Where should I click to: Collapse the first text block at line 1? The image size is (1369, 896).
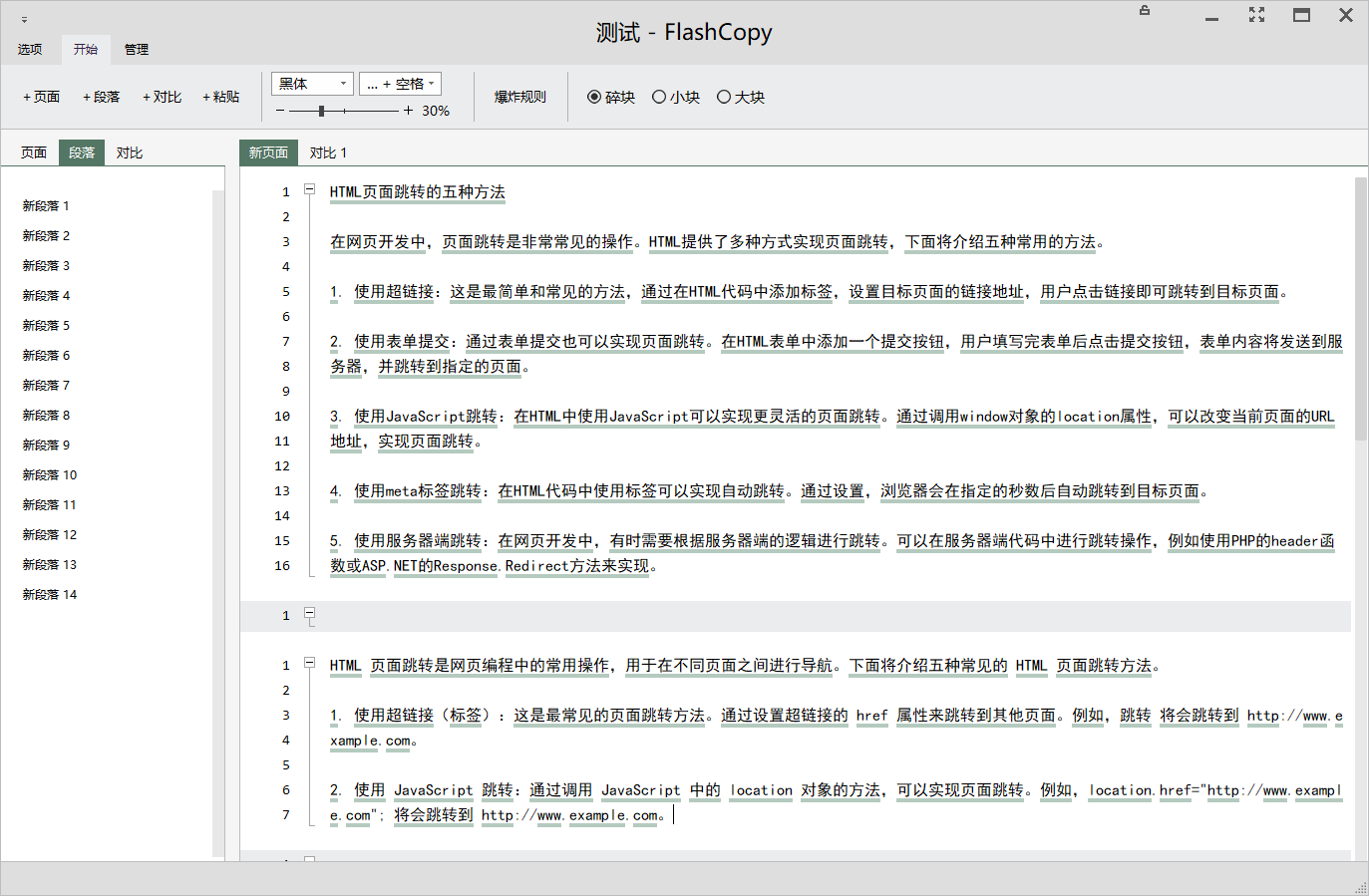pos(309,189)
